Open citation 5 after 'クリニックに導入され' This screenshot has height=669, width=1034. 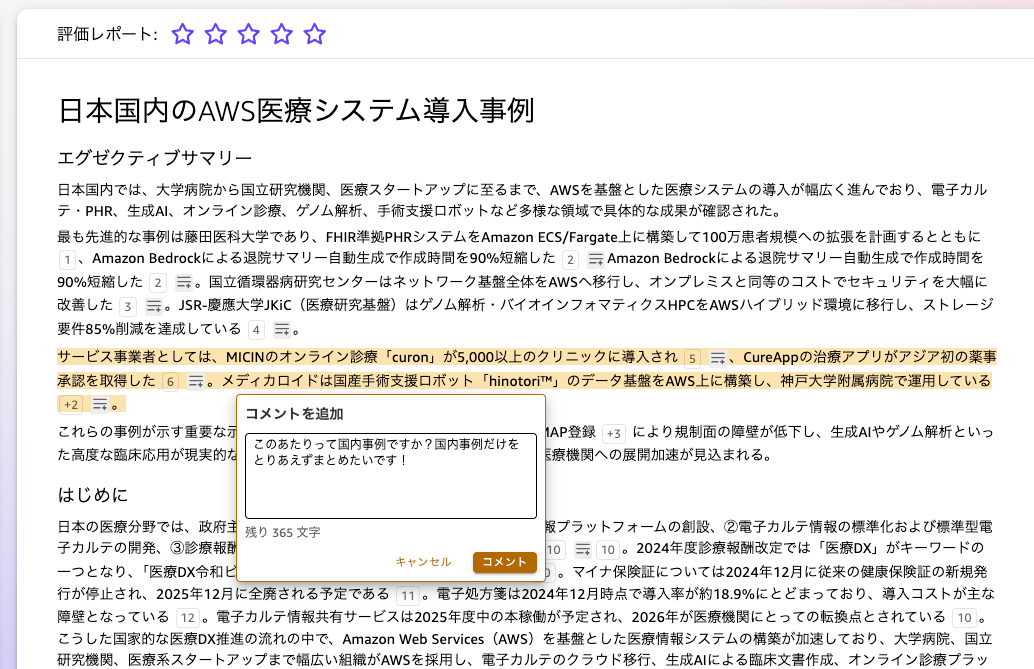692,358
